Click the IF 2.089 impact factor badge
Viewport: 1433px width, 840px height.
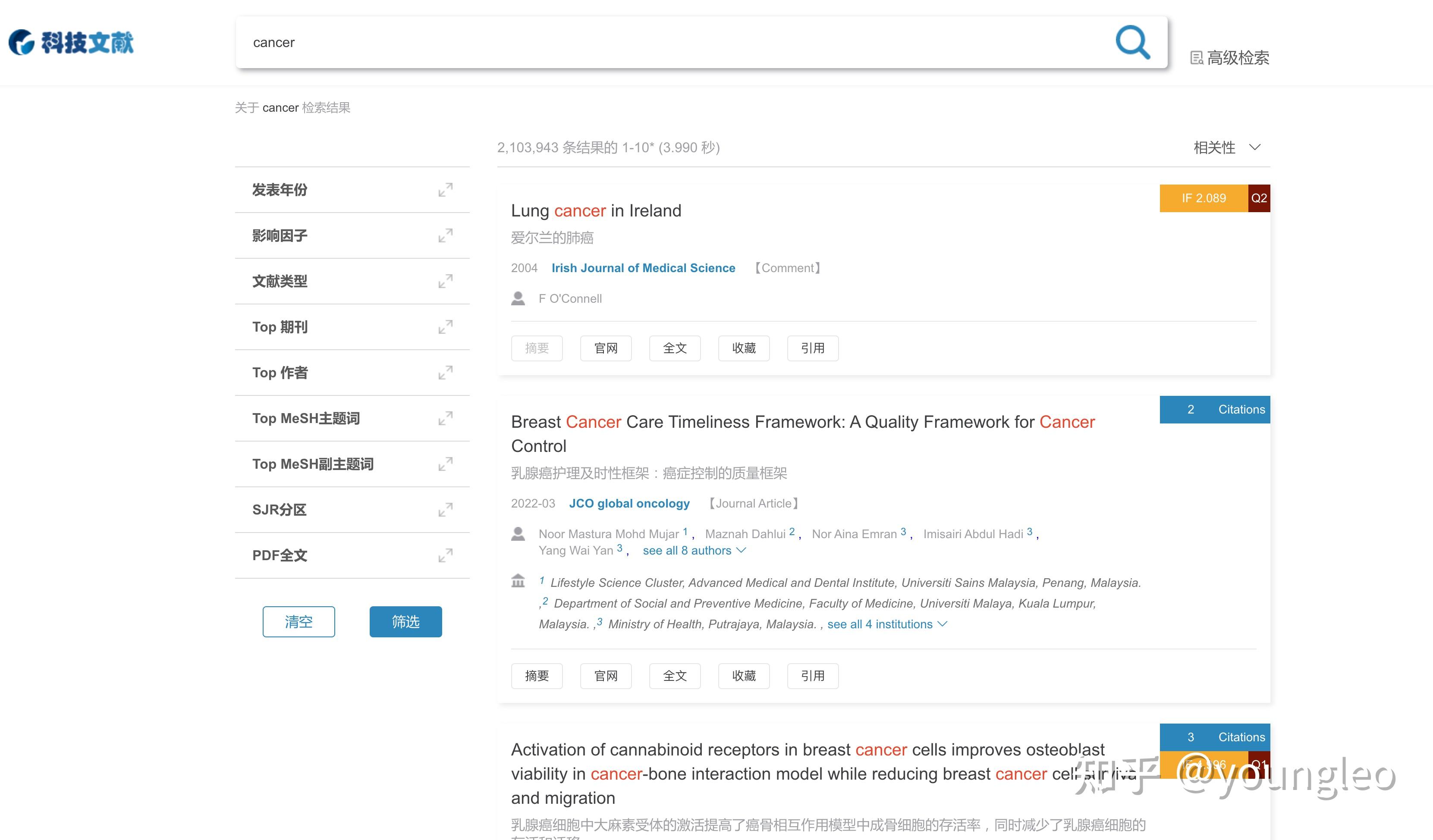tap(1203, 198)
